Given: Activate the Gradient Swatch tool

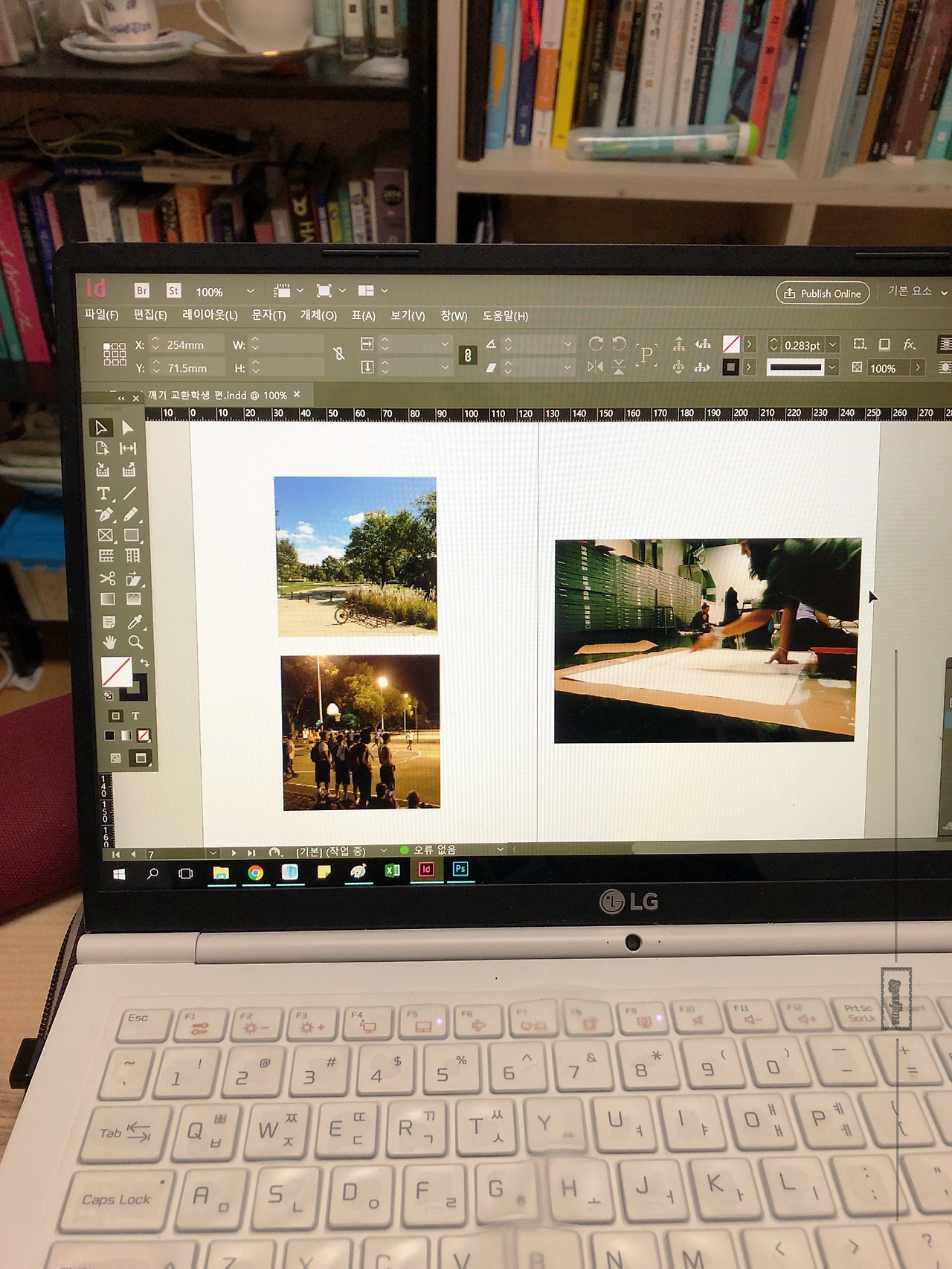Looking at the screenshot, I should (x=108, y=599).
